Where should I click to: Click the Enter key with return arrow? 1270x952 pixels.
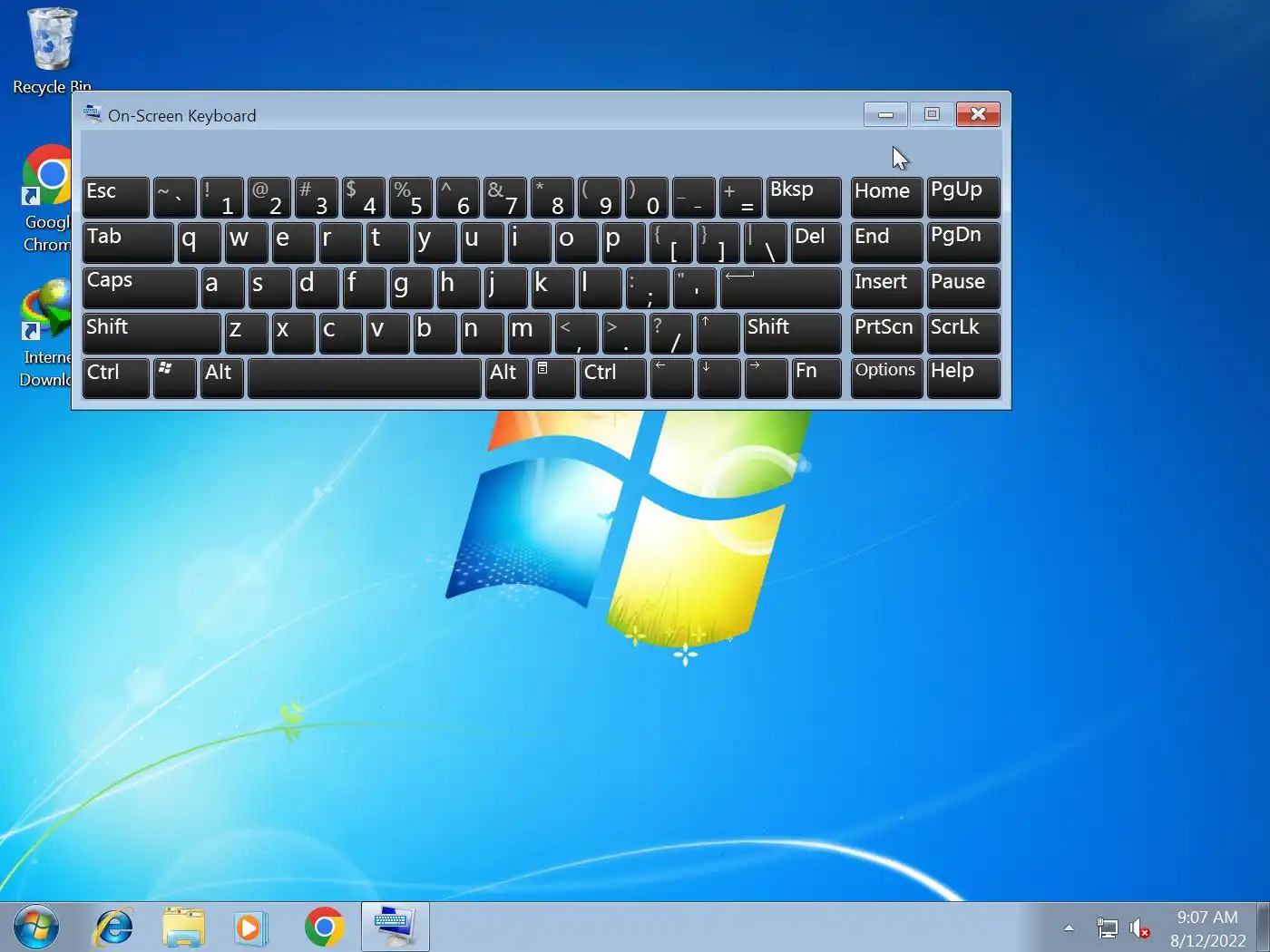780,287
